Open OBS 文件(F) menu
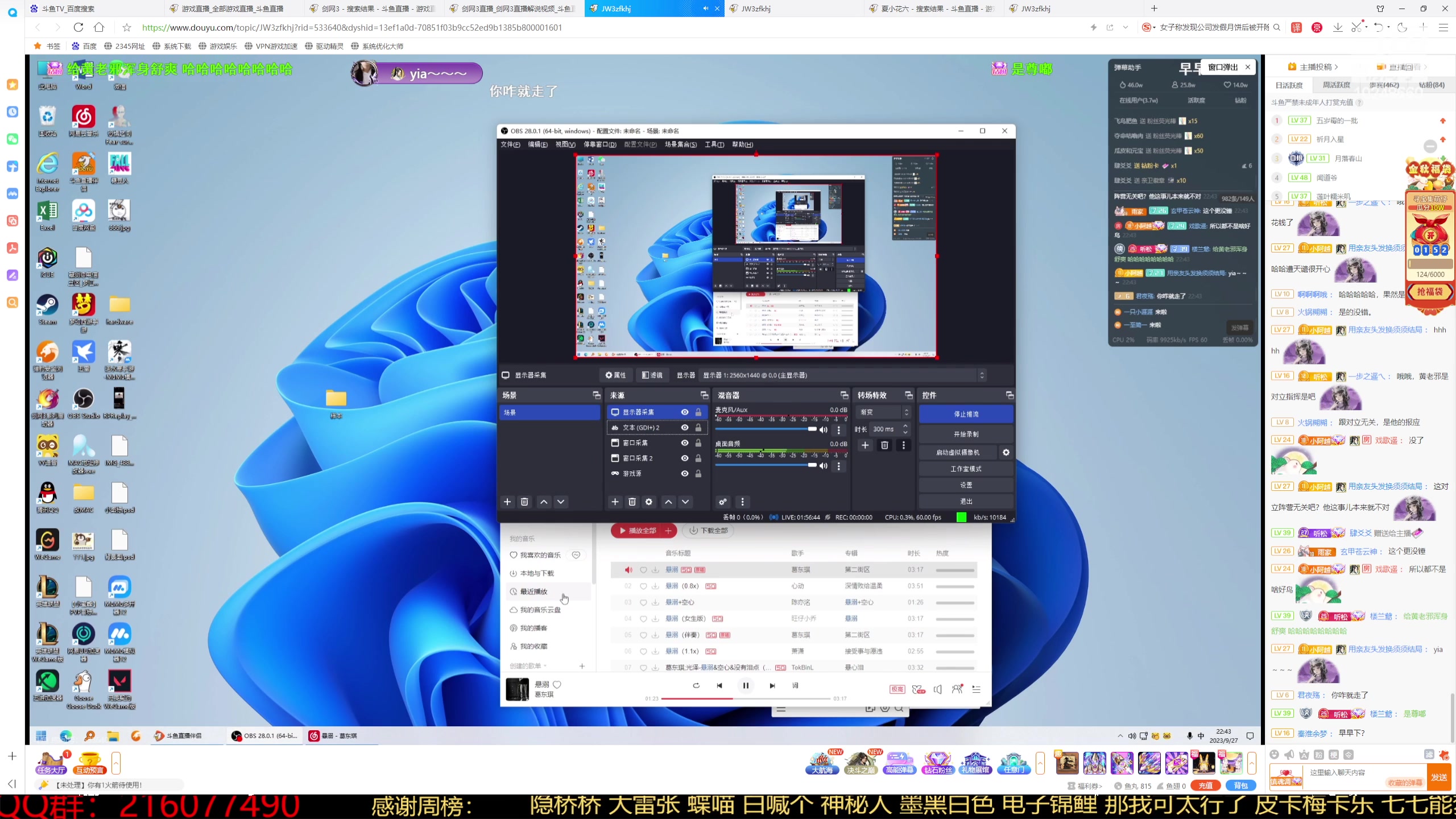 (510, 144)
